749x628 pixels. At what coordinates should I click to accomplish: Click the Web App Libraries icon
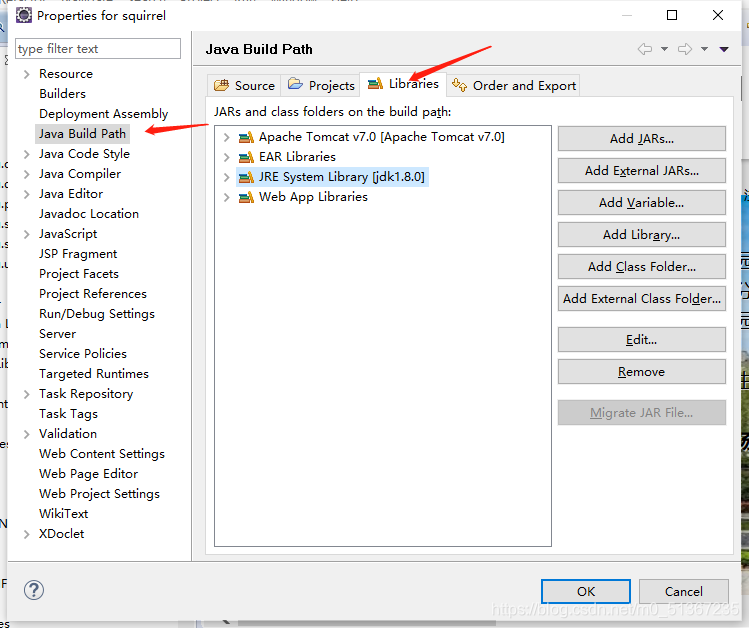[x=246, y=197]
